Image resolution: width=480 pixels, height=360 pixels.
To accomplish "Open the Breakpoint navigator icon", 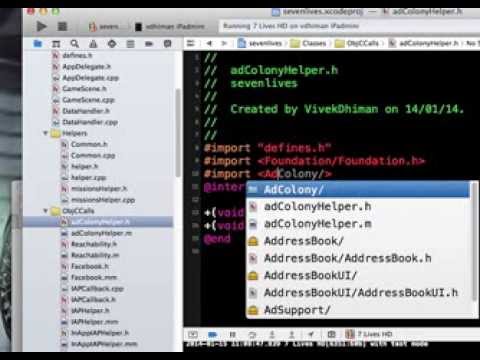I will coord(149,44).
